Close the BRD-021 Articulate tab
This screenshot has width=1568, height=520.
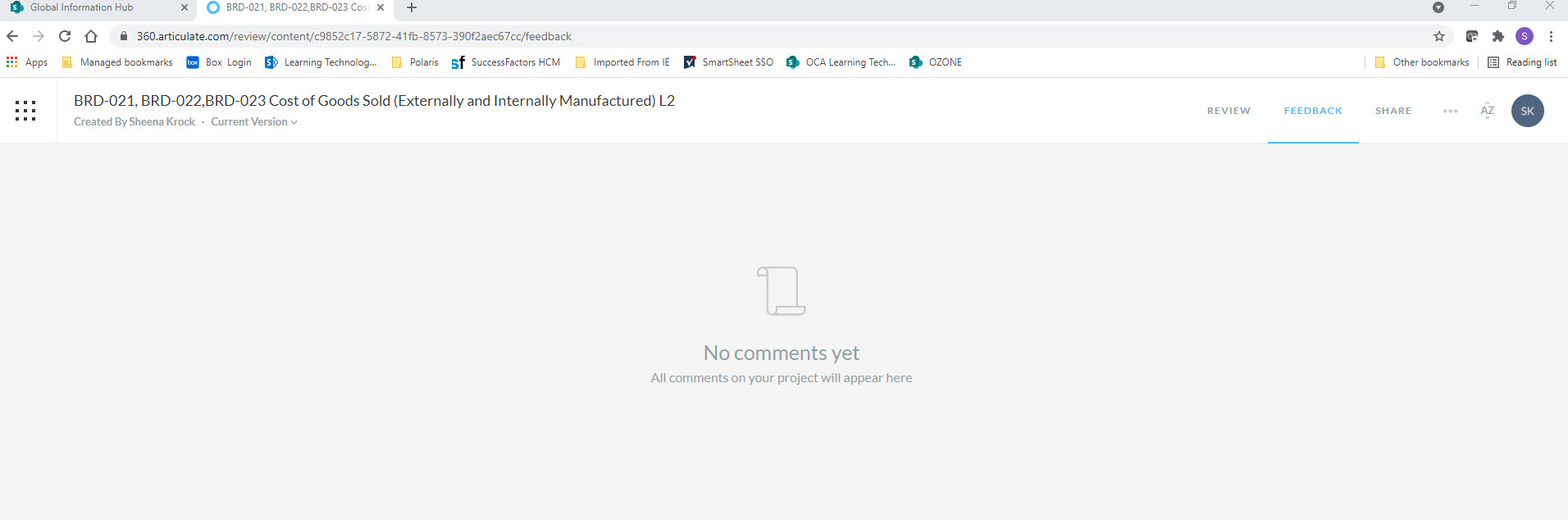click(x=381, y=7)
